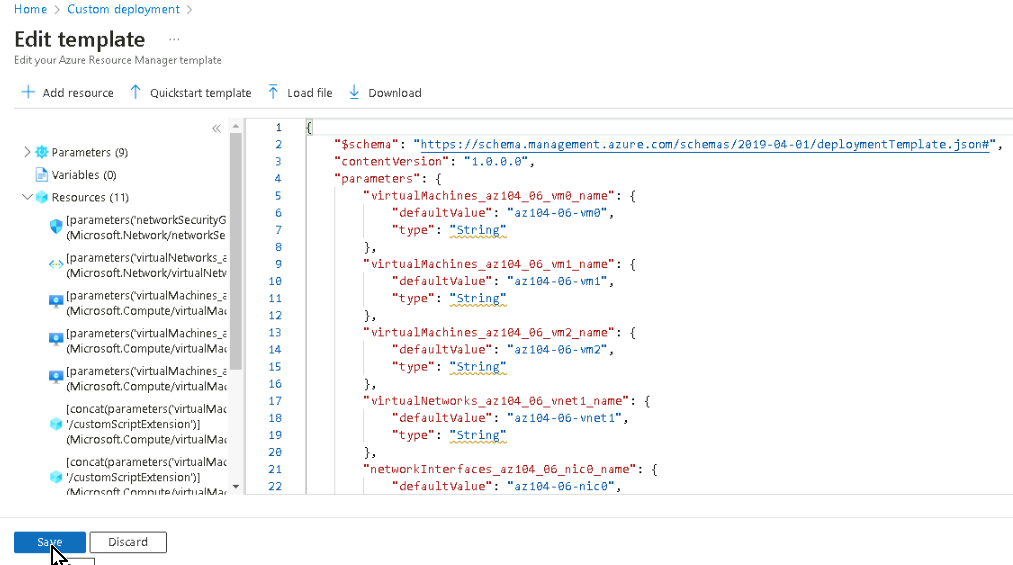
Task: Click the Add resource plus icon
Action: [28, 92]
